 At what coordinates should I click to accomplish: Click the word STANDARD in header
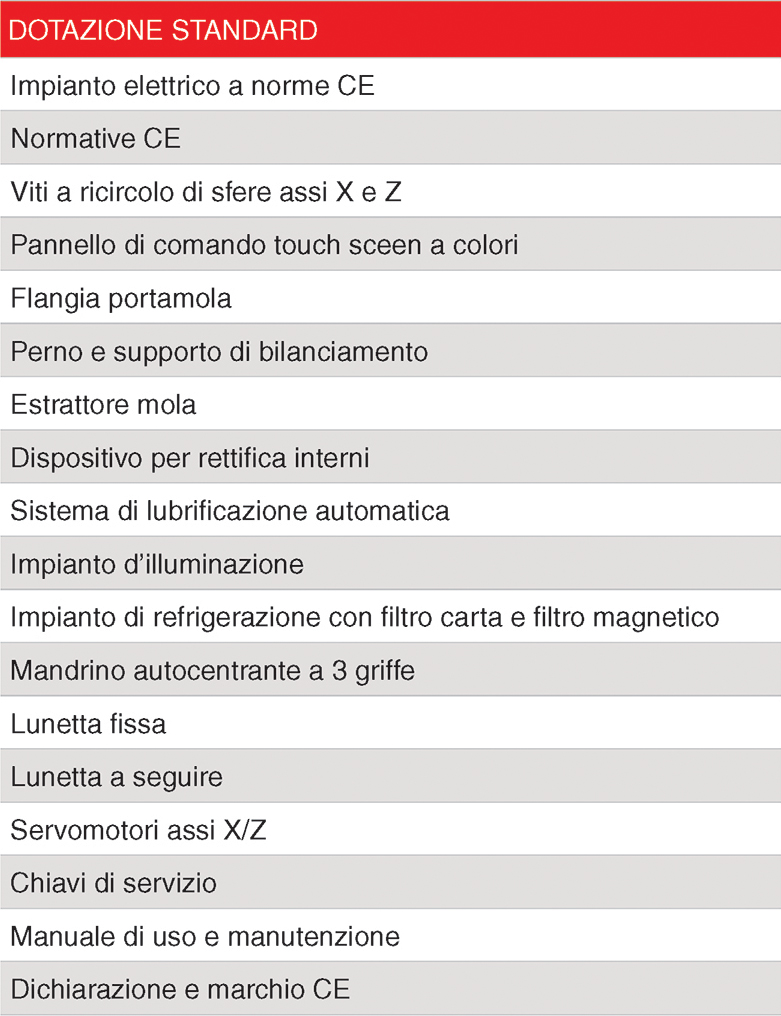(x=244, y=30)
